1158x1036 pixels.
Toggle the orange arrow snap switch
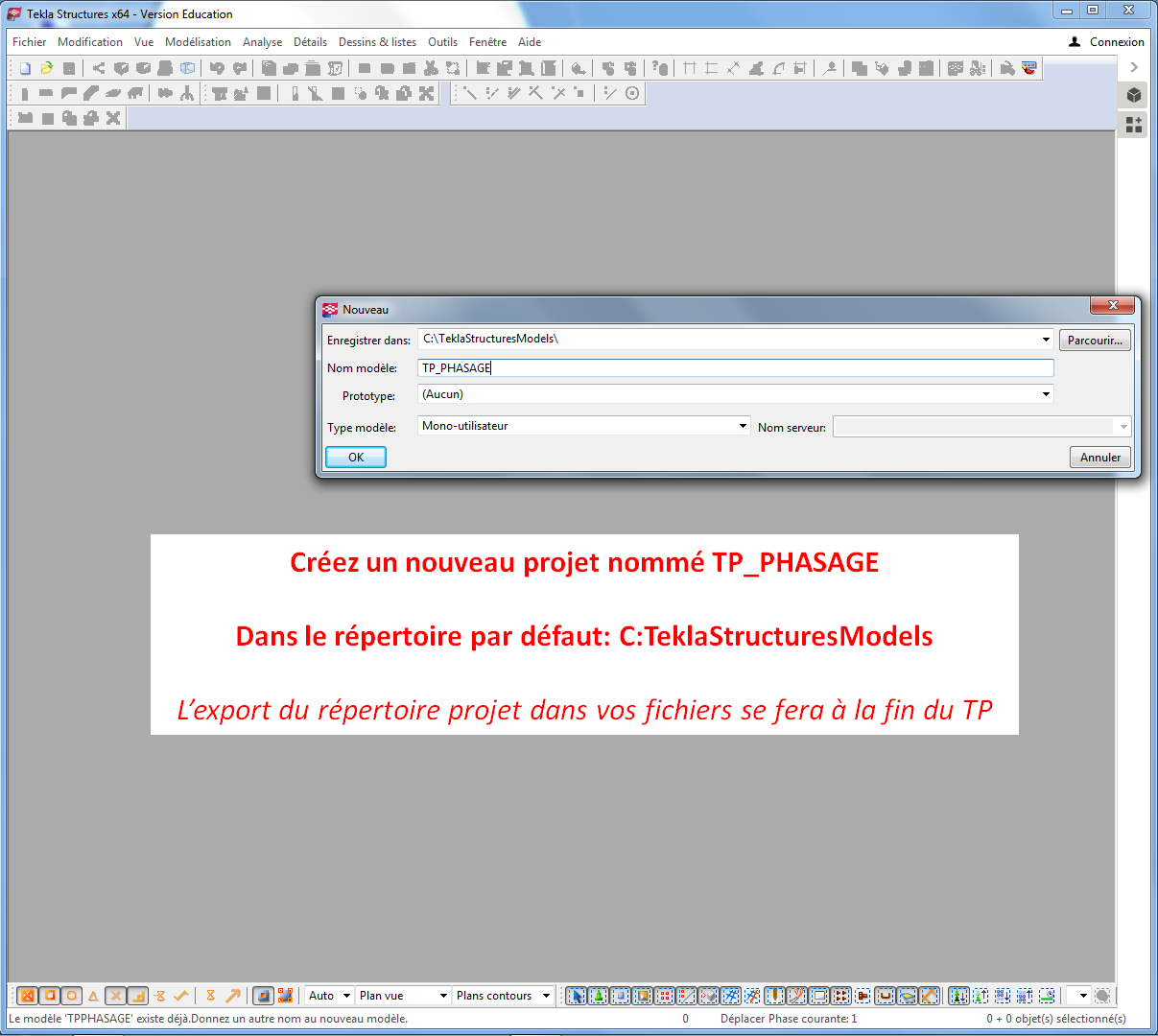click(x=232, y=996)
